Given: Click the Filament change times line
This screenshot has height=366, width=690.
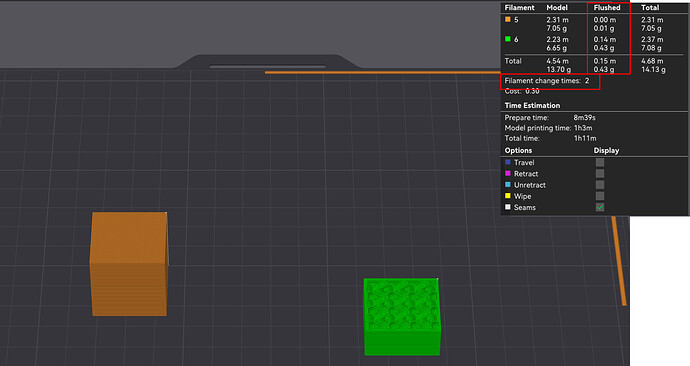Looking at the screenshot, I should tap(547, 81).
